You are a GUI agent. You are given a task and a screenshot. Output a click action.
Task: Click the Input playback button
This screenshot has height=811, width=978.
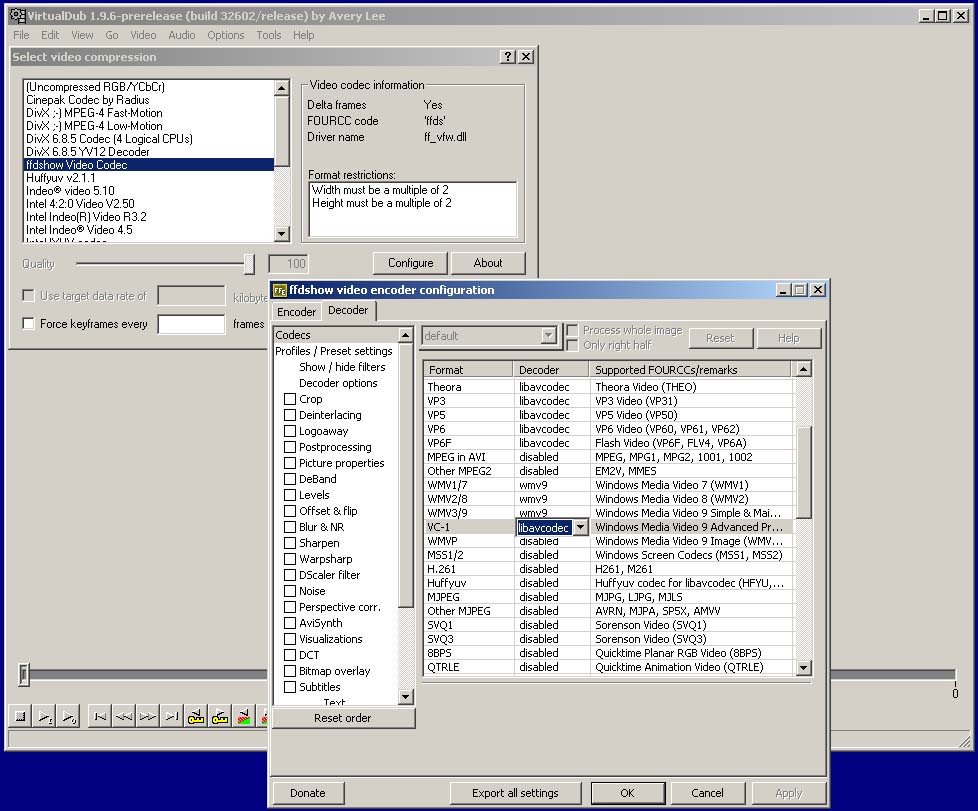(x=44, y=716)
